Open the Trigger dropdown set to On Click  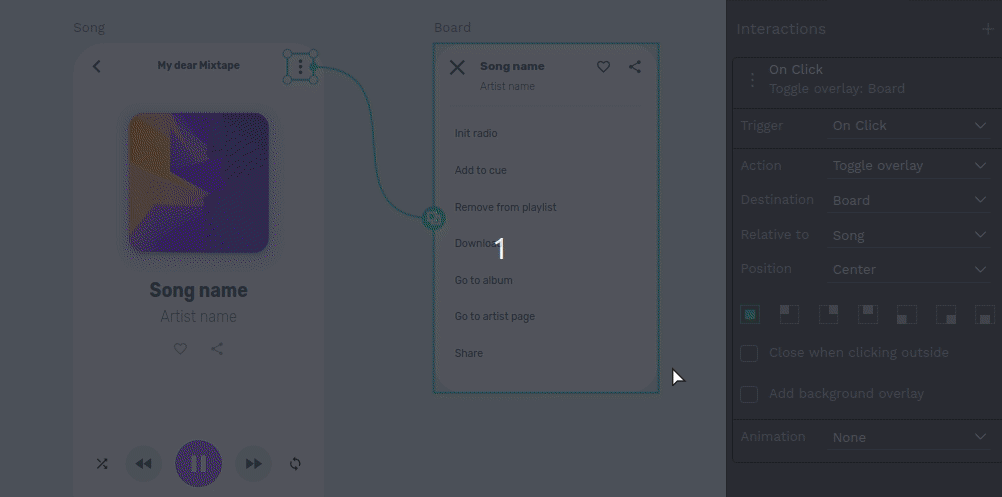(909, 126)
